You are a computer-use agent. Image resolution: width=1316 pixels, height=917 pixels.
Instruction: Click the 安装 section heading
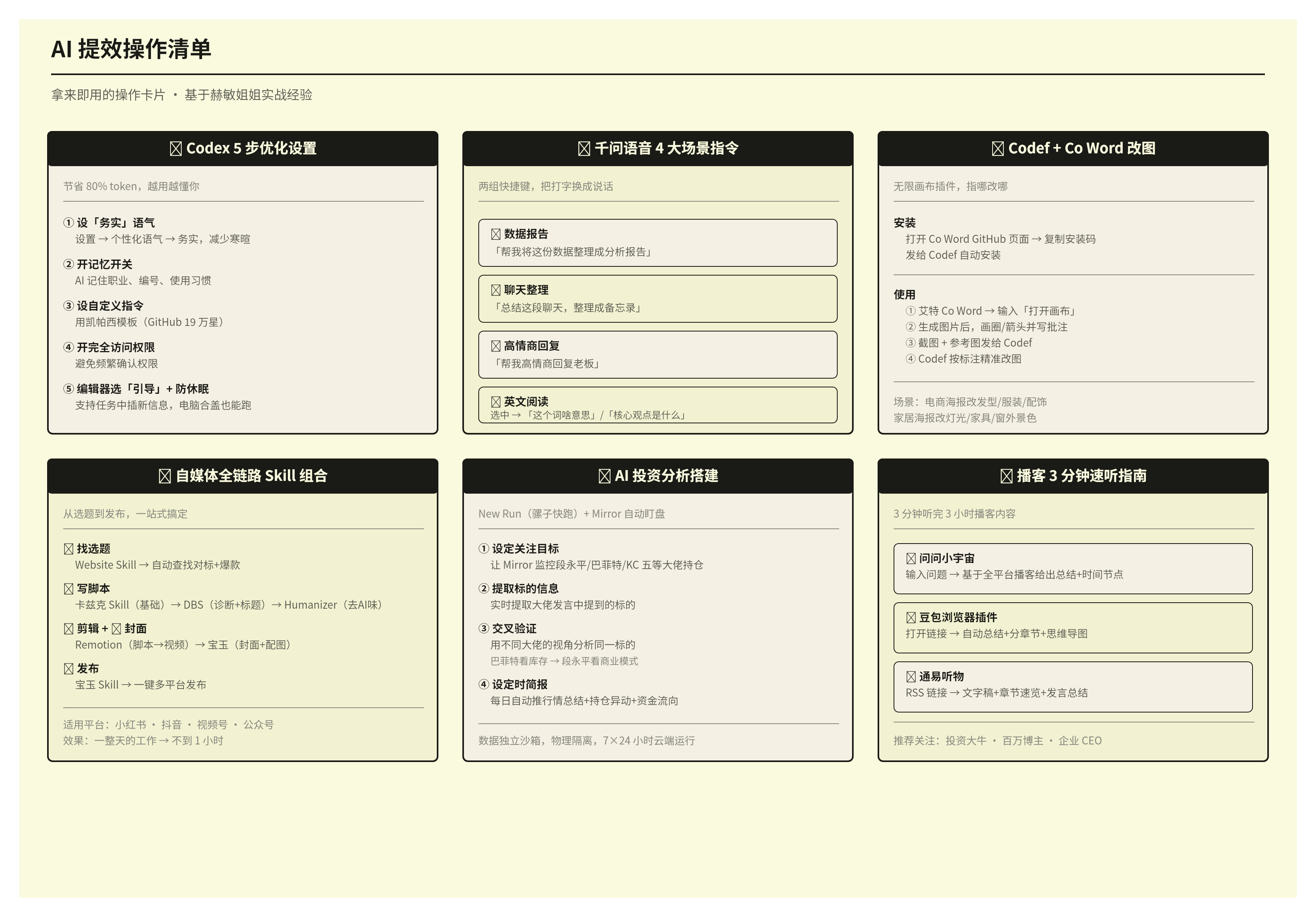[x=904, y=222]
